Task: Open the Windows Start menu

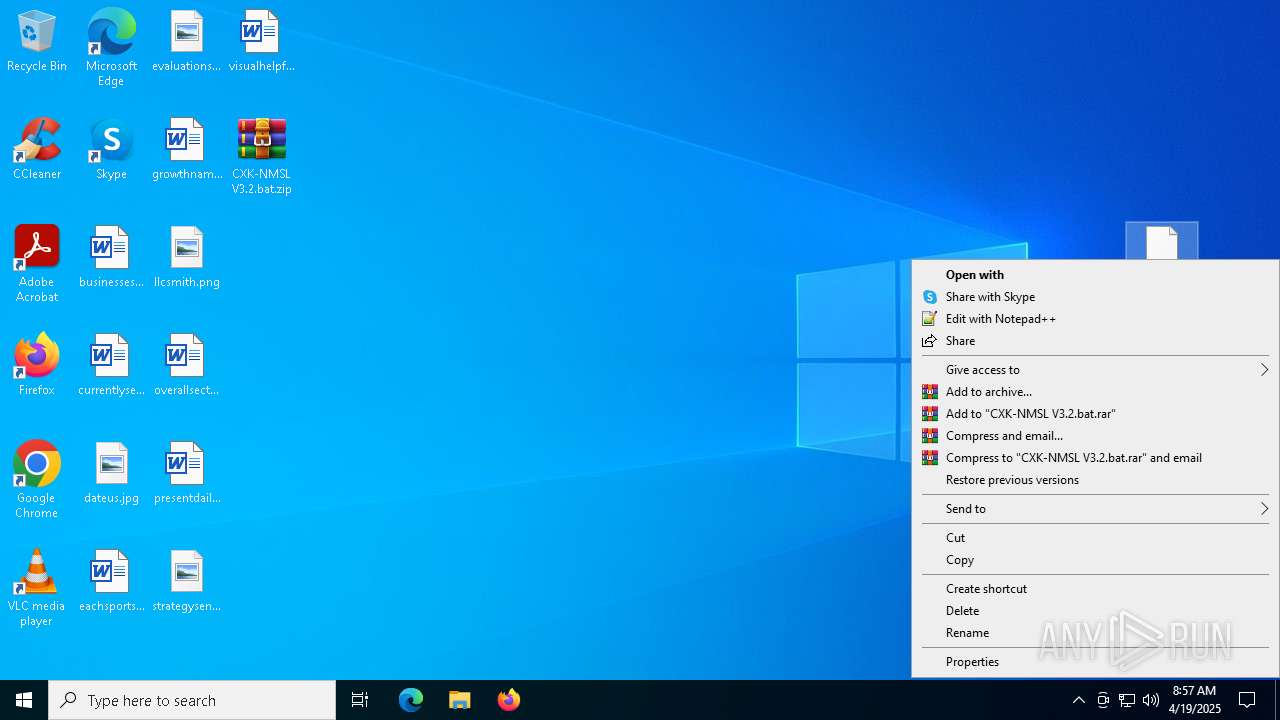Action: [x=24, y=700]
